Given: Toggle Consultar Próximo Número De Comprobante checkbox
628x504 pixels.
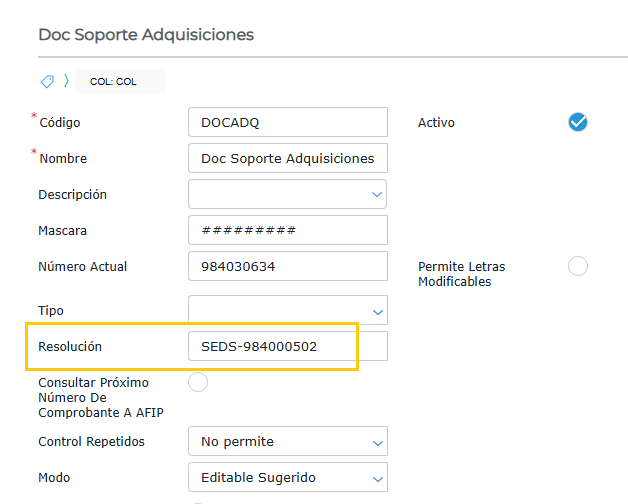Looking at the screenshot, I should [198, 382].
